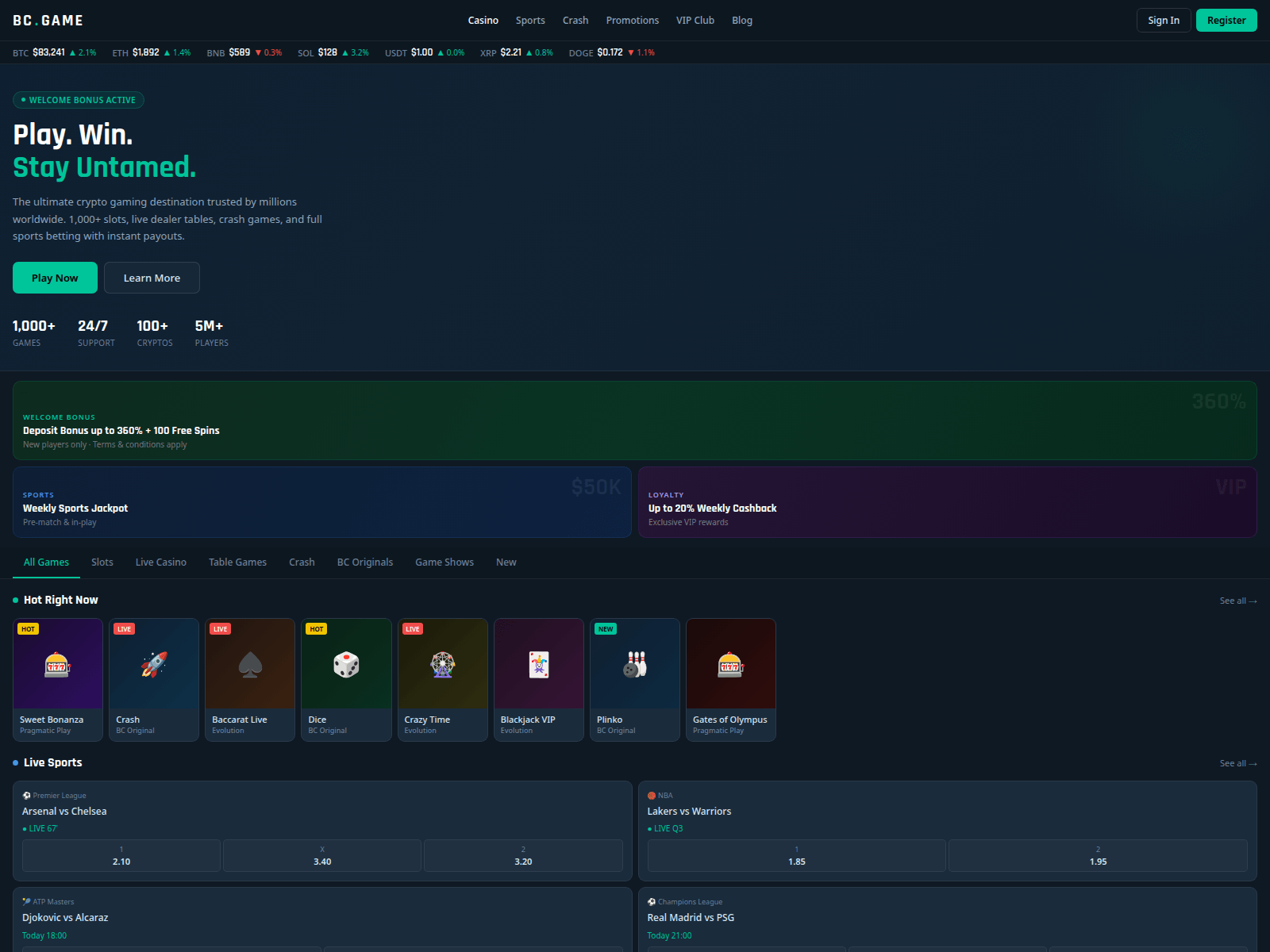Click the Baccarat Live spade icon

pos(250,666)
